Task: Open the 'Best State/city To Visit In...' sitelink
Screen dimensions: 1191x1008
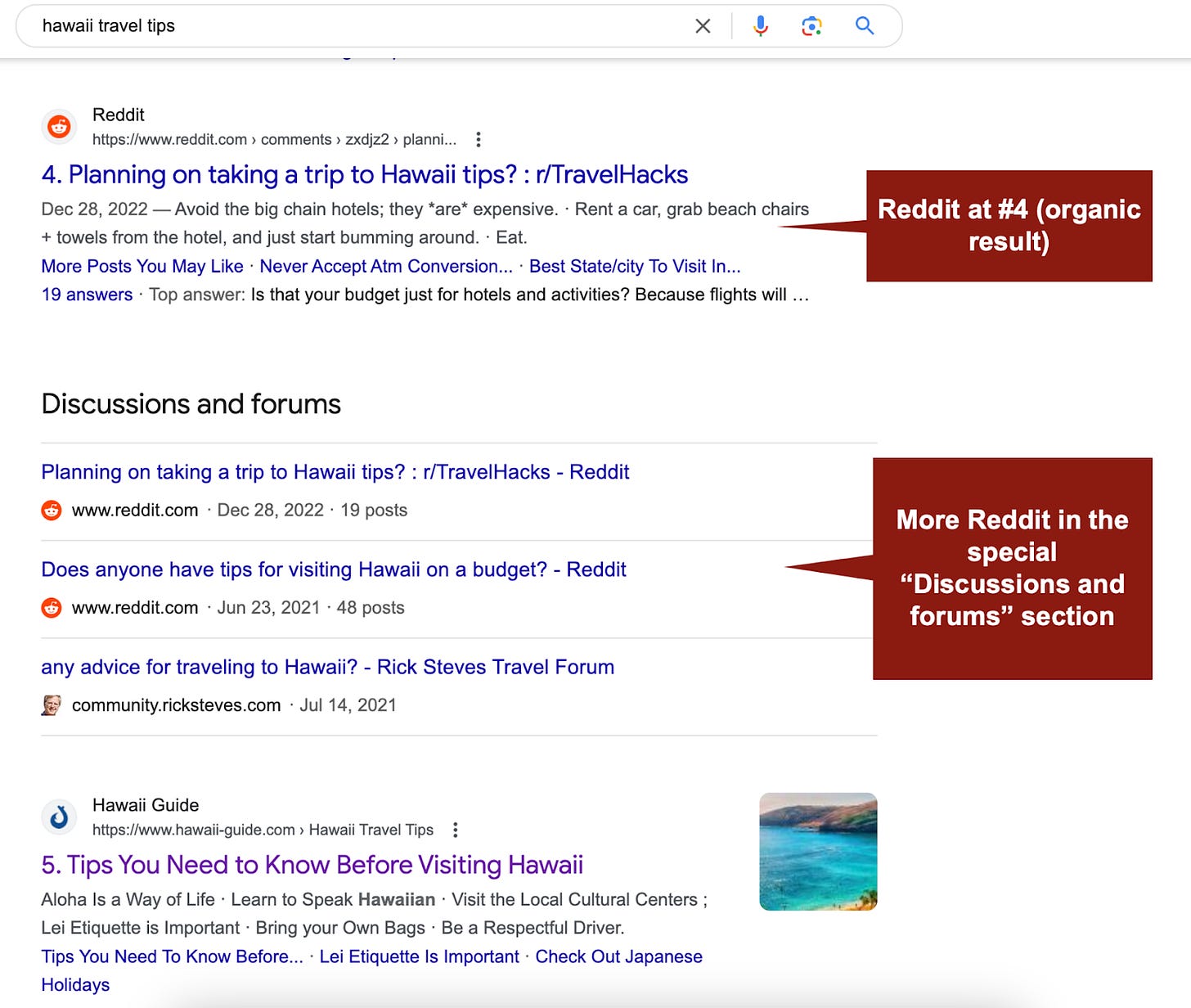Action: (x=635, y=266)
